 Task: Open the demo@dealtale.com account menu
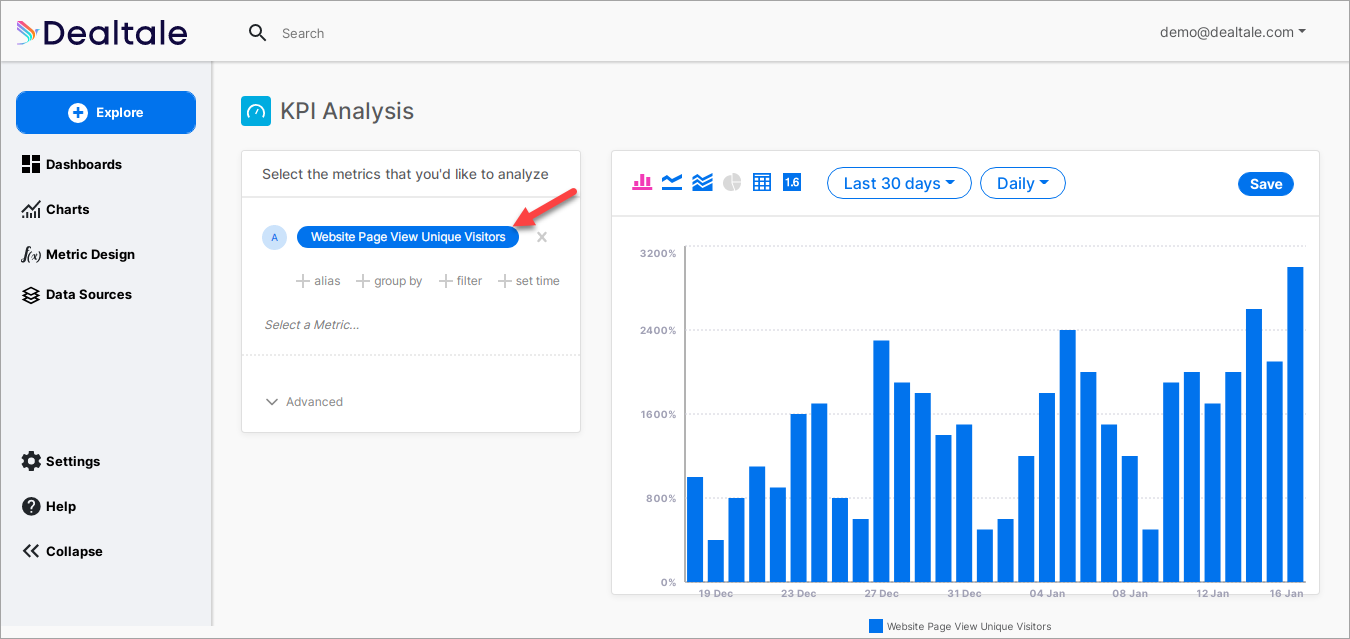[x=1232, y=32]
